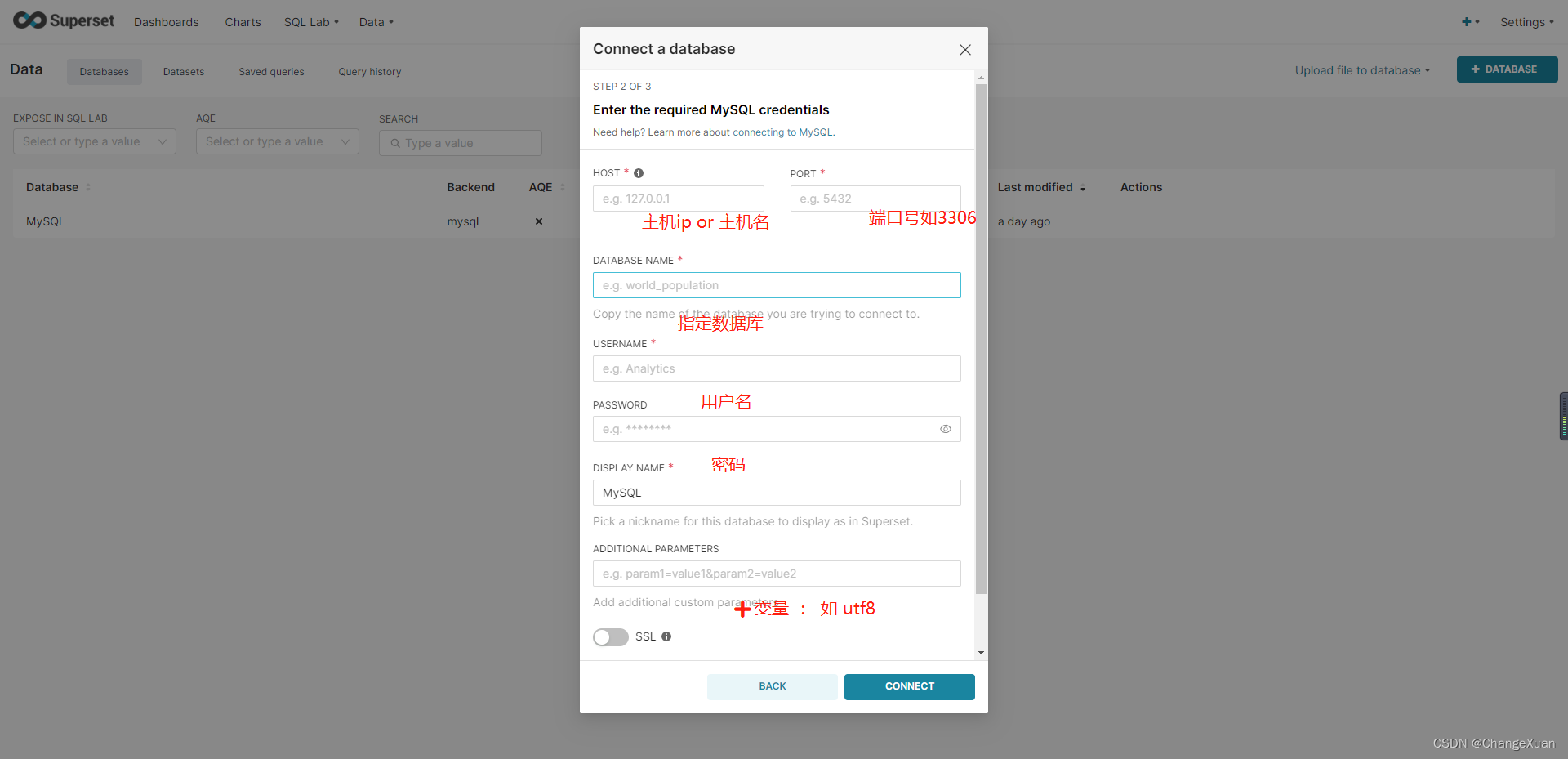Click the SSL info icon
The height and width of the screenshot is (759, 1568).
coord(666,636)
